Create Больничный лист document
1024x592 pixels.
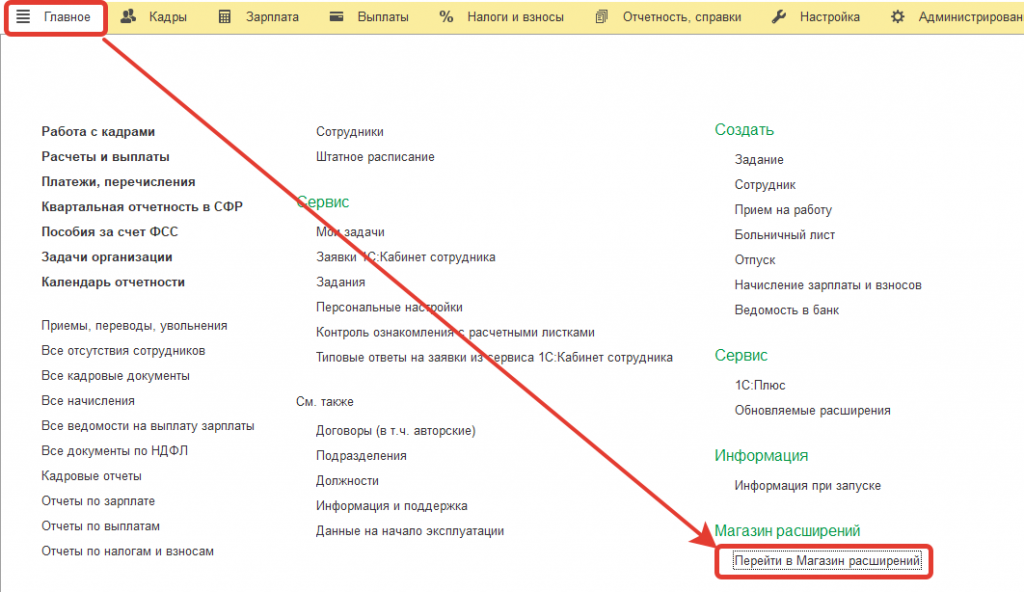[x=784, y=235]
